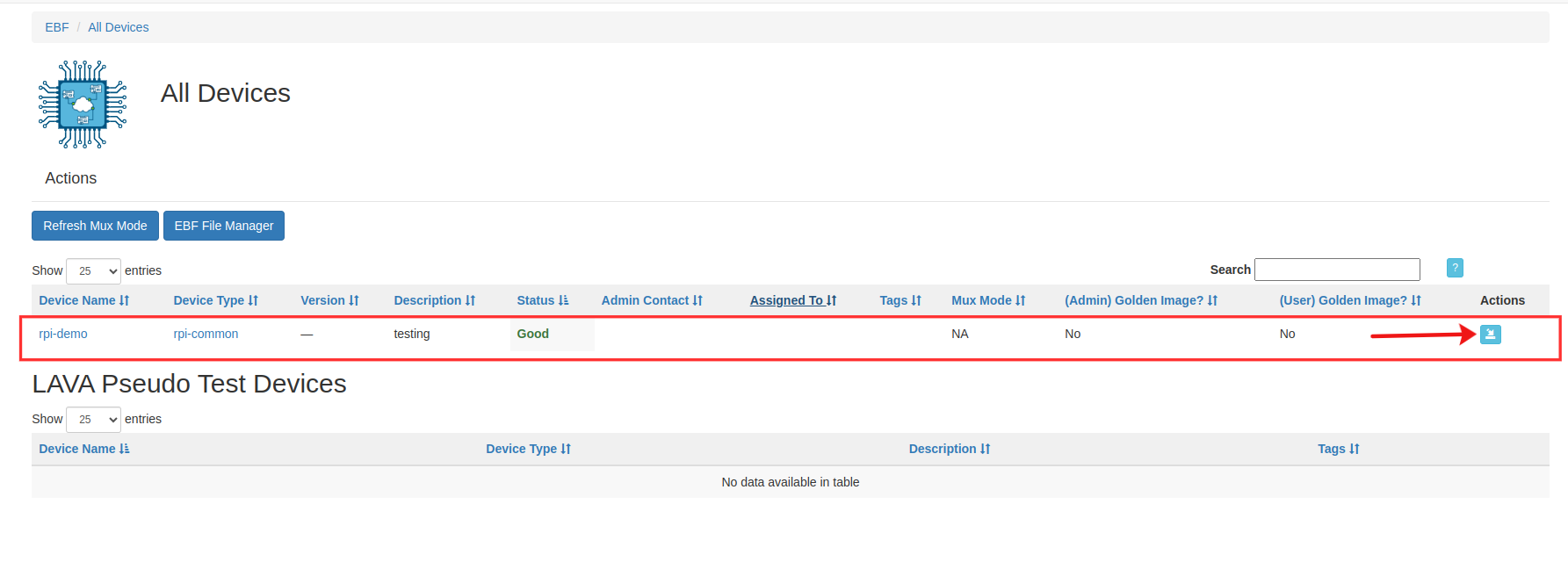This screenshot has height=569, width=1568.
Task: Open the EBF File Manager
Action: (x=224, y=226)
